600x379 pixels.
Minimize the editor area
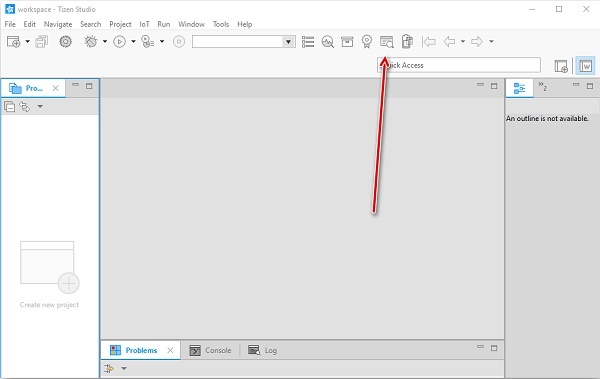point(480,85)
